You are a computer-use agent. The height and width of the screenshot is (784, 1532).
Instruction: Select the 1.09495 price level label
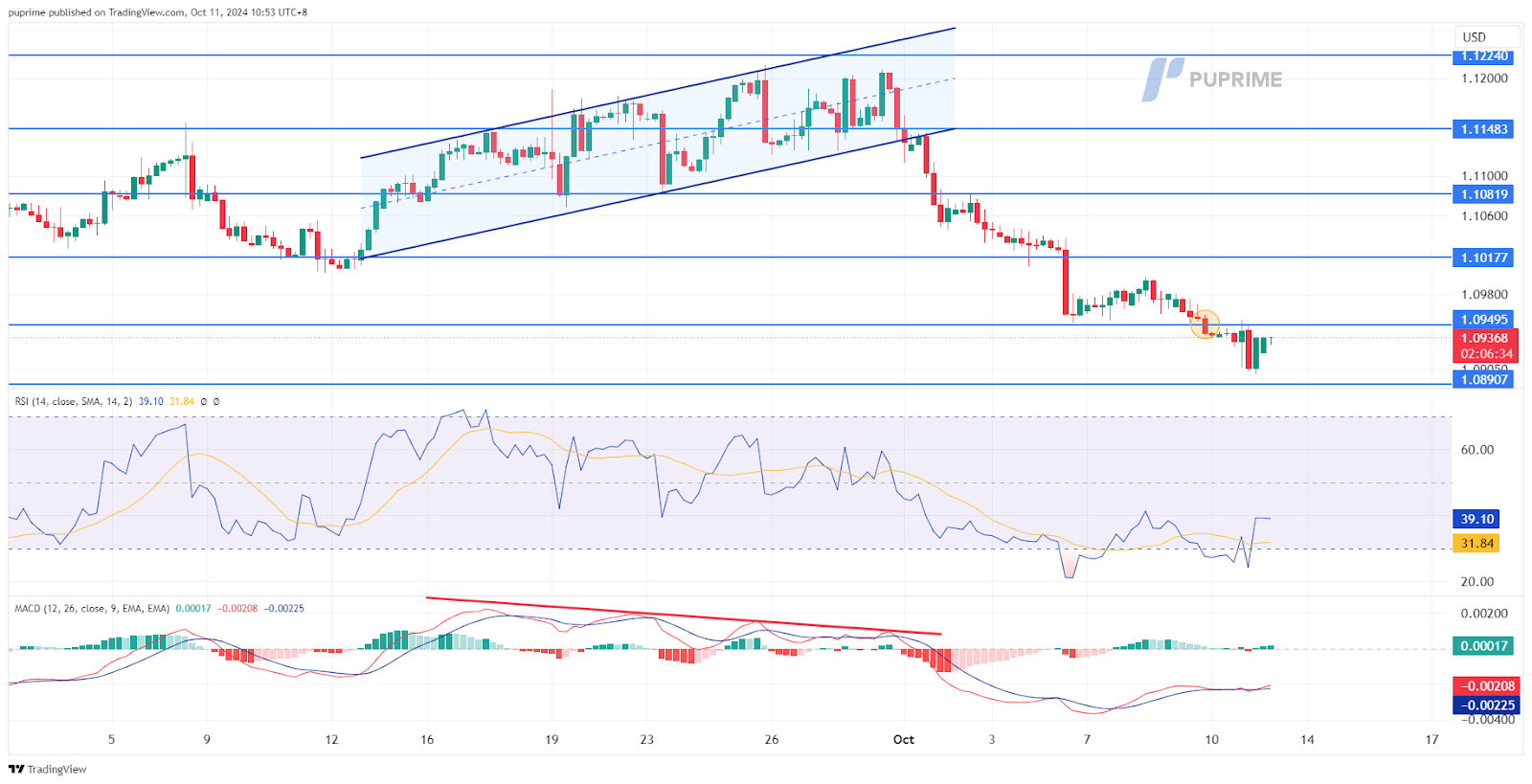pyautogui.click(x=1483, y=320)
